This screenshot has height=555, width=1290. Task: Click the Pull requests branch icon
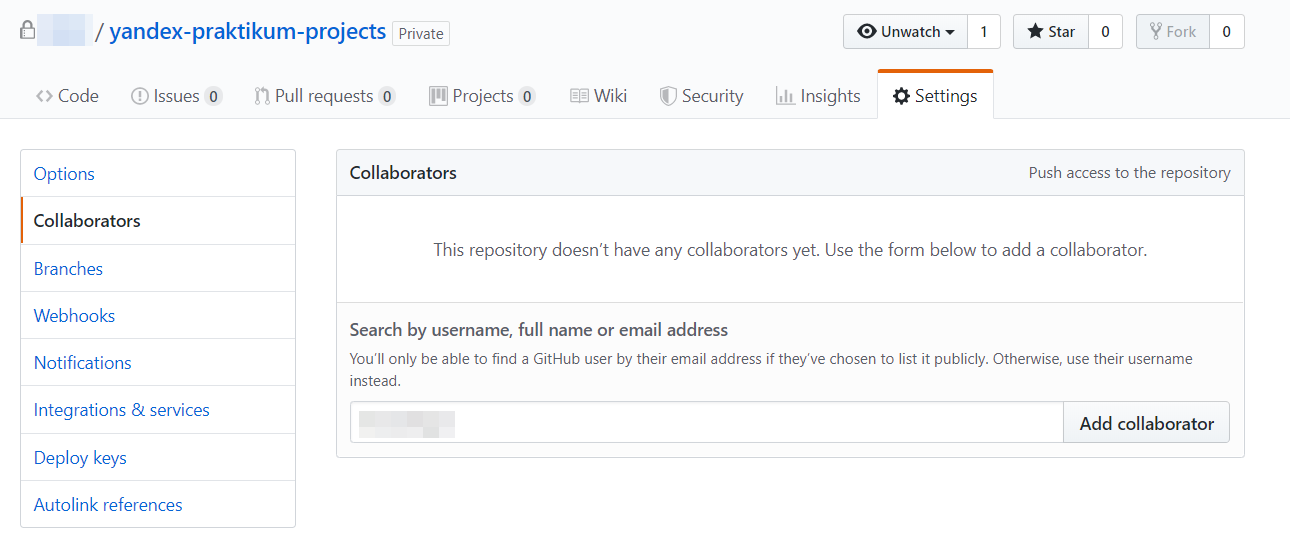click(x=262, y=96)
